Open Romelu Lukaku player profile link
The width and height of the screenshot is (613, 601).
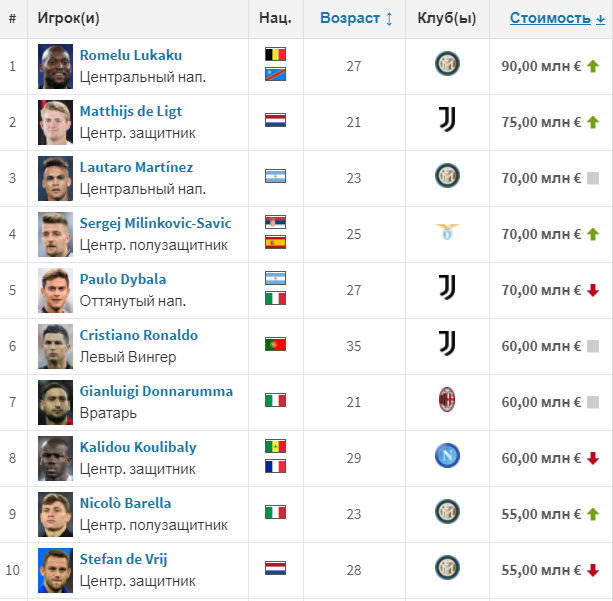pyautogui.click(x=130, y=55)
